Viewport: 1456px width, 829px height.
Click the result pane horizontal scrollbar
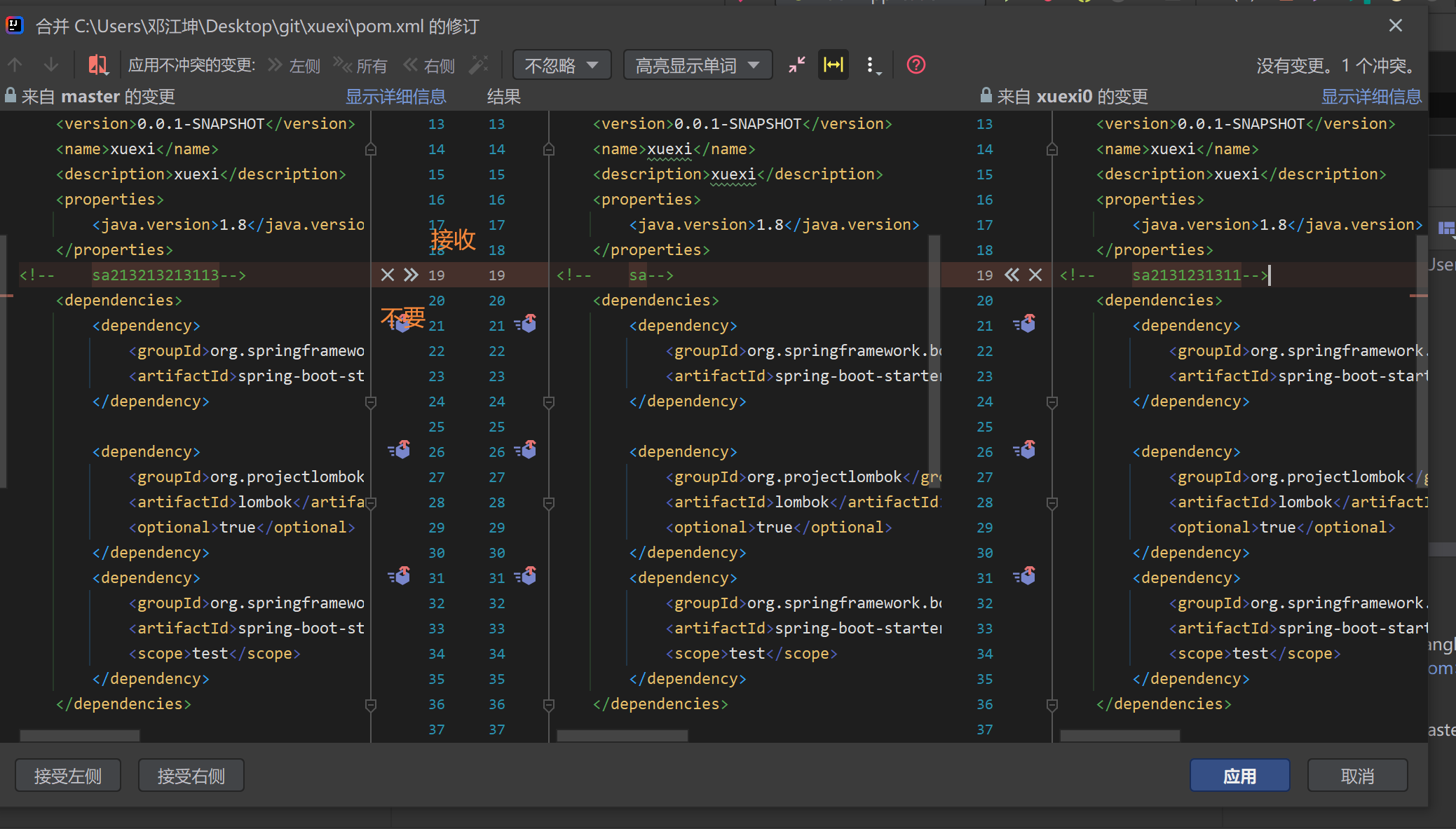[622, 735]
